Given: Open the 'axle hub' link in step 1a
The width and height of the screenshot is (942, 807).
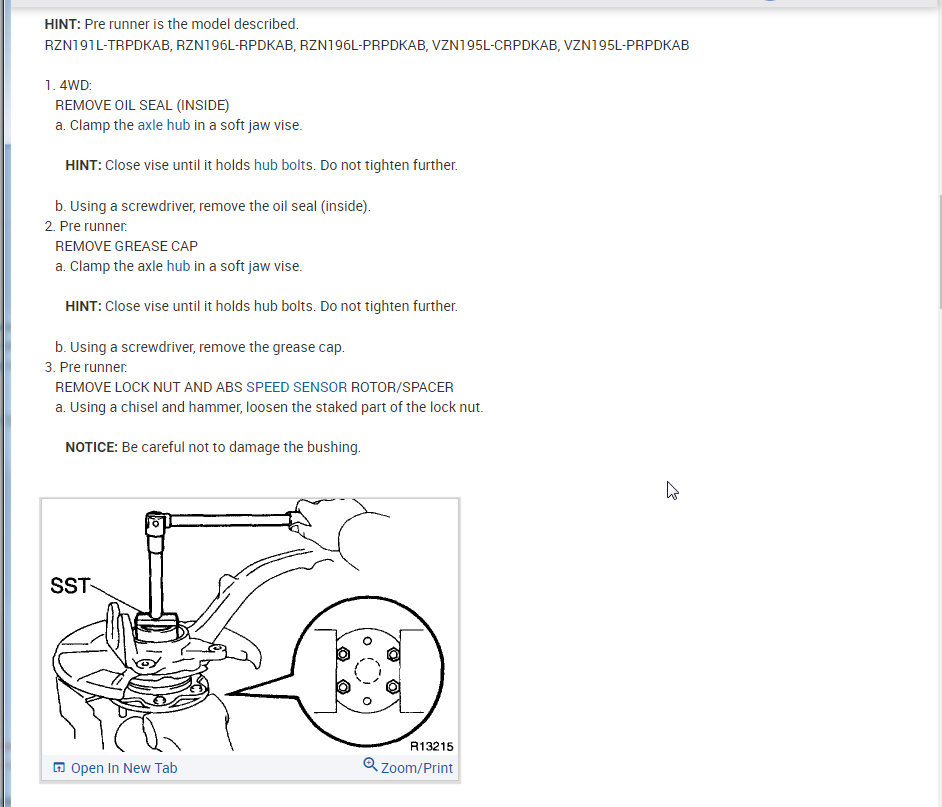Looking at the screenshot, I should click(163, 125).
